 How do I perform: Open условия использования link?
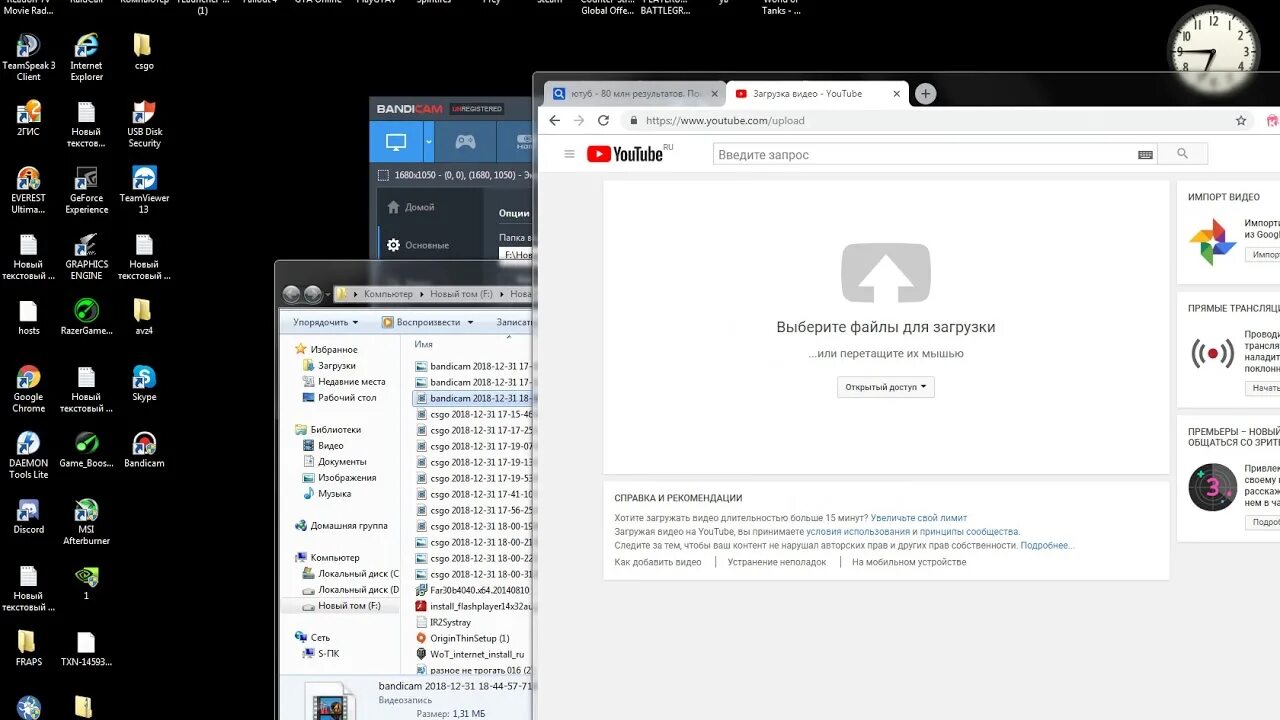click(859, 532)
